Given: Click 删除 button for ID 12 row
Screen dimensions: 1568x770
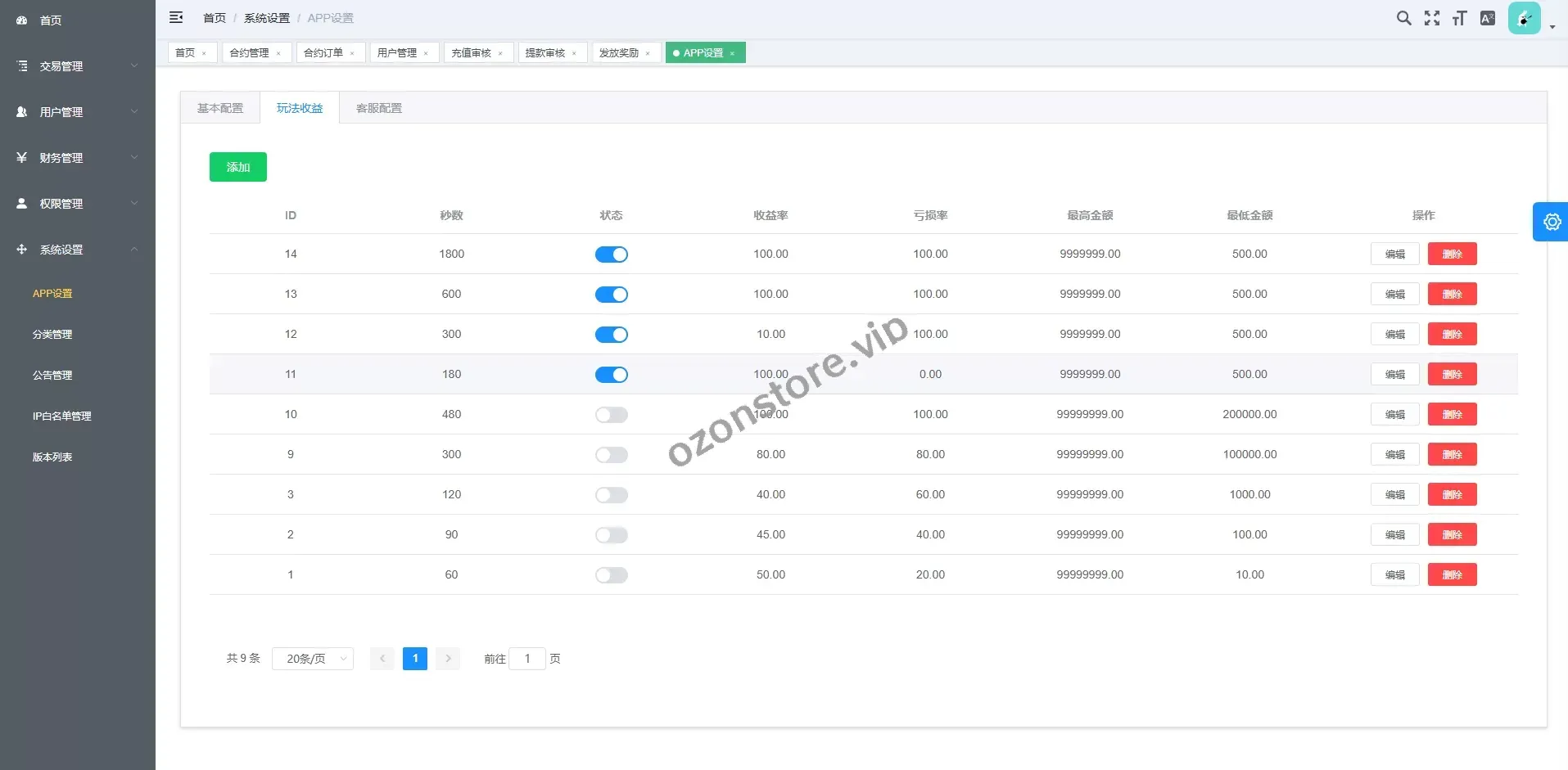Looking at the screenshot, I should click(1452, 334).
